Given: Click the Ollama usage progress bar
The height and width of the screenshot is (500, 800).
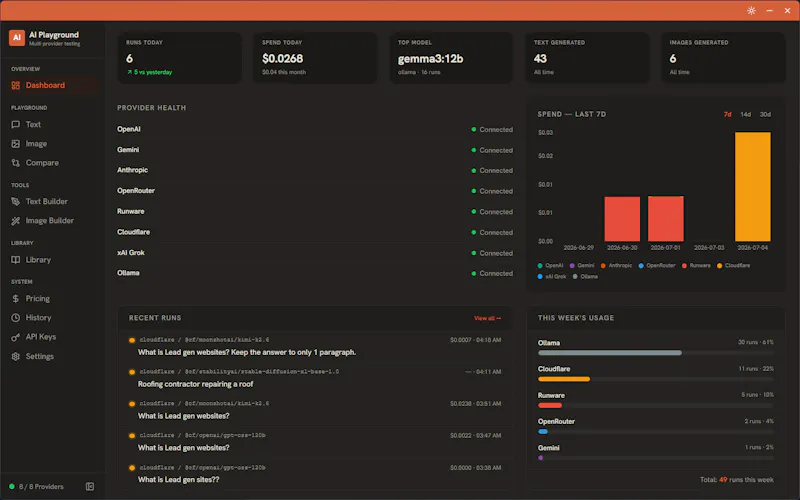Looking at the screenshot, I should [656, 353].
